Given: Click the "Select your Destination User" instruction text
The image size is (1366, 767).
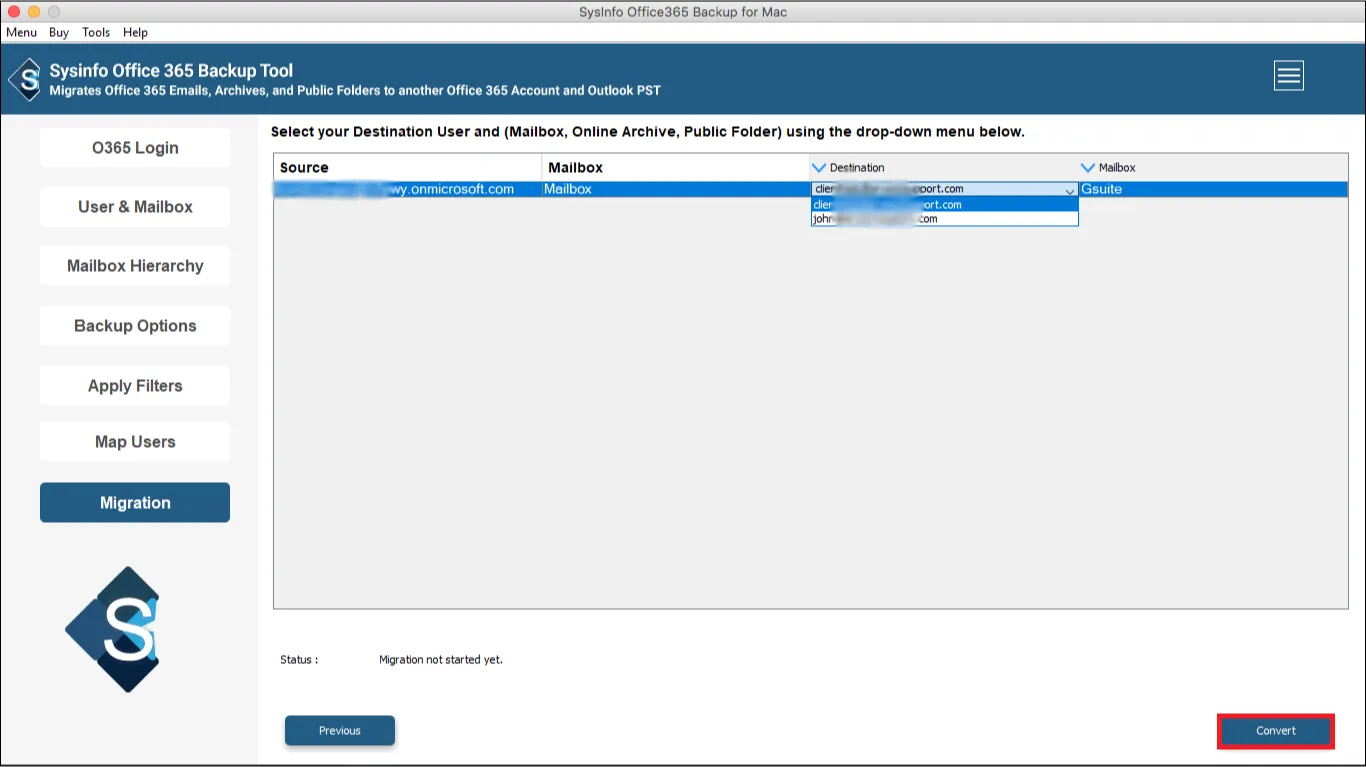Looking at the screenshot, I should 648,132.
